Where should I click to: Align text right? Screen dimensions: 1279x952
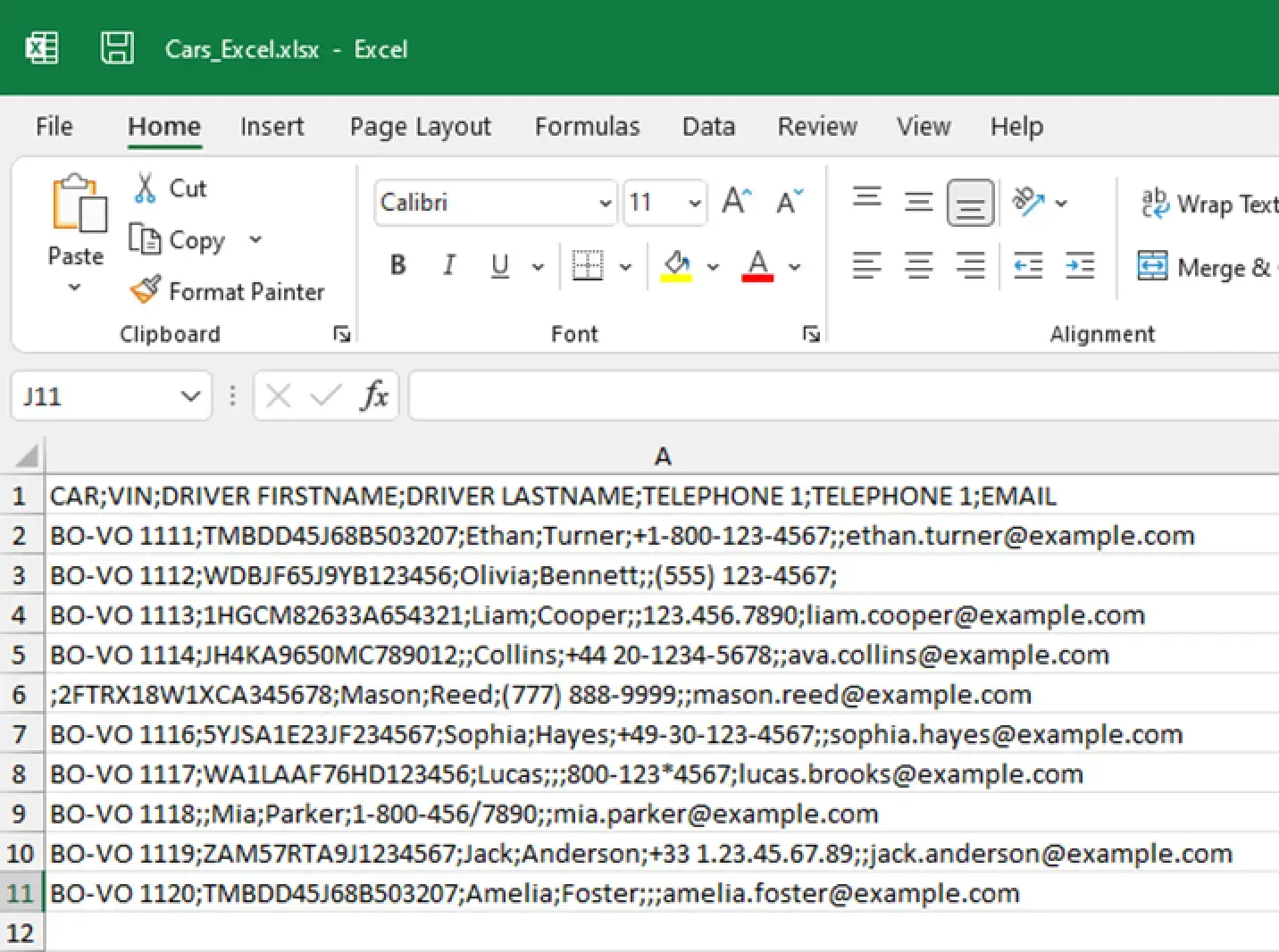pyautogui.click(x=970, y=265)
